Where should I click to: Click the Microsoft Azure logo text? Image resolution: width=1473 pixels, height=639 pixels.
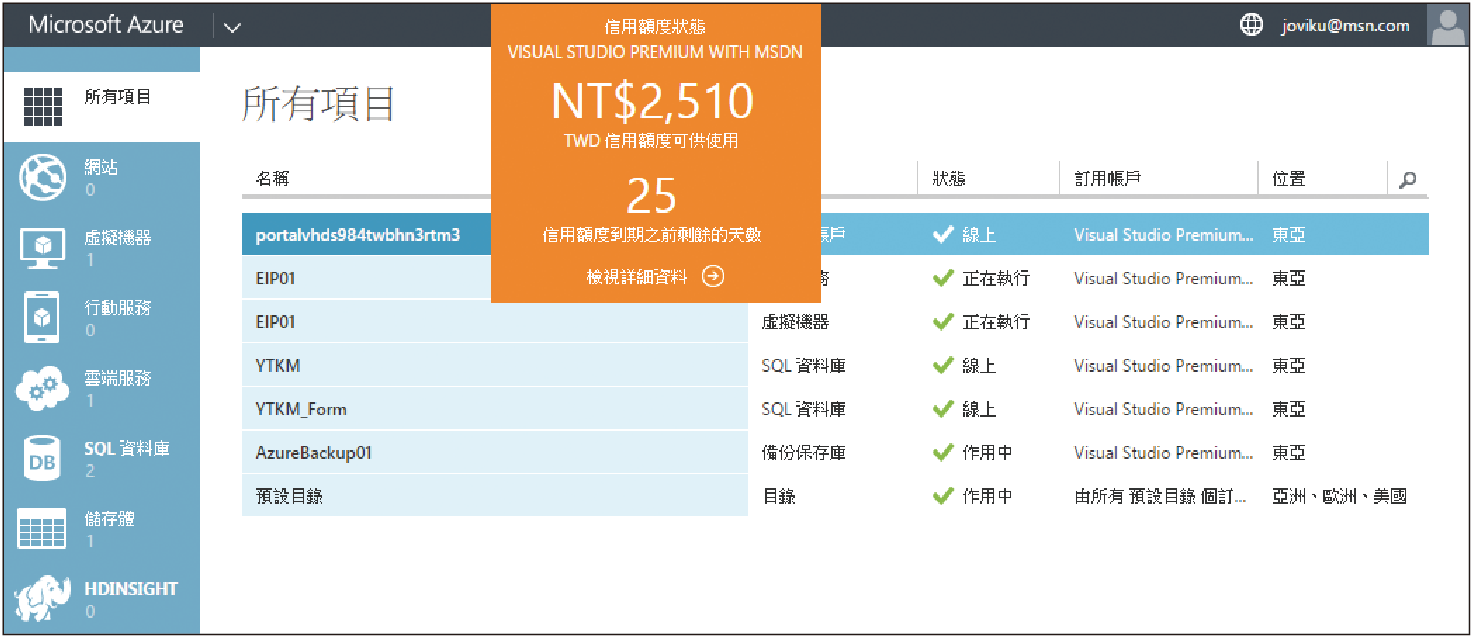click(x=106, y=25)
